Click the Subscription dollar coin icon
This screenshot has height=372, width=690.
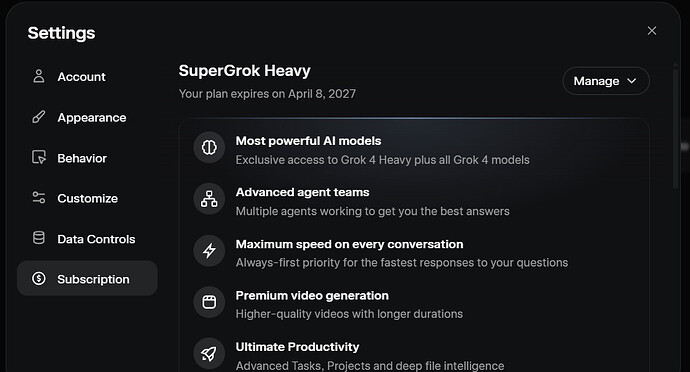[39, 278]
